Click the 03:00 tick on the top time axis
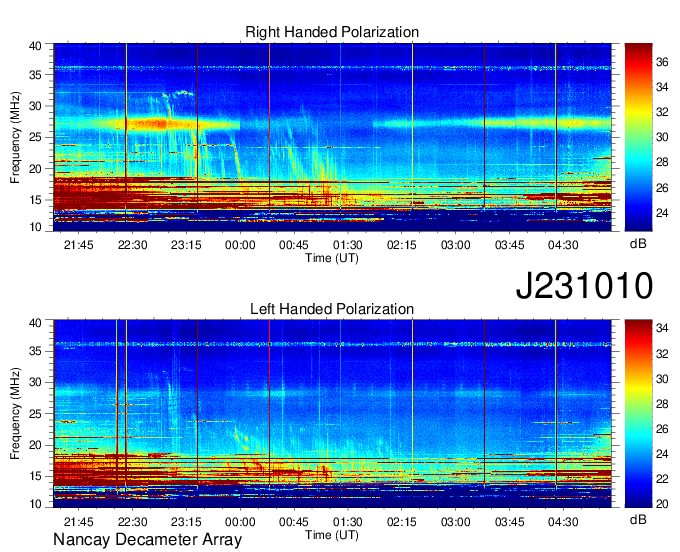Screen dimensions: 680x552 point(455,245)
